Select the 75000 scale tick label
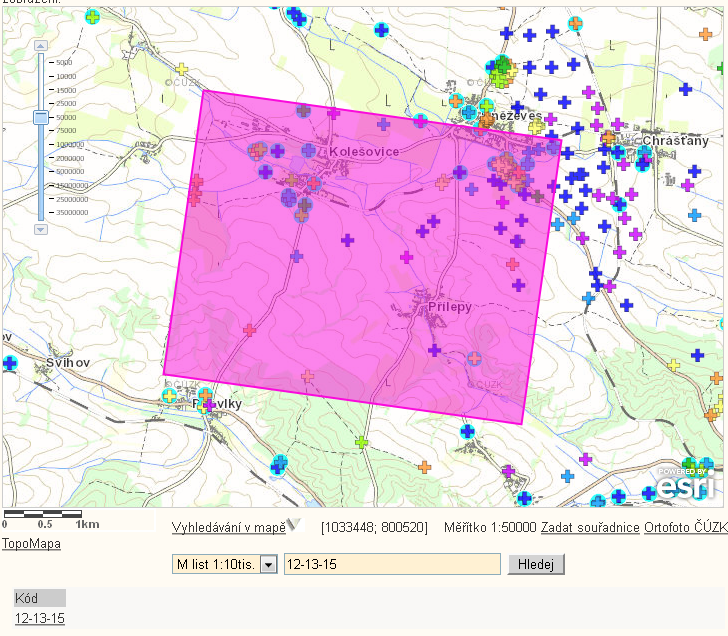This screenshot has width=728, height=636. tap(66, 130)
